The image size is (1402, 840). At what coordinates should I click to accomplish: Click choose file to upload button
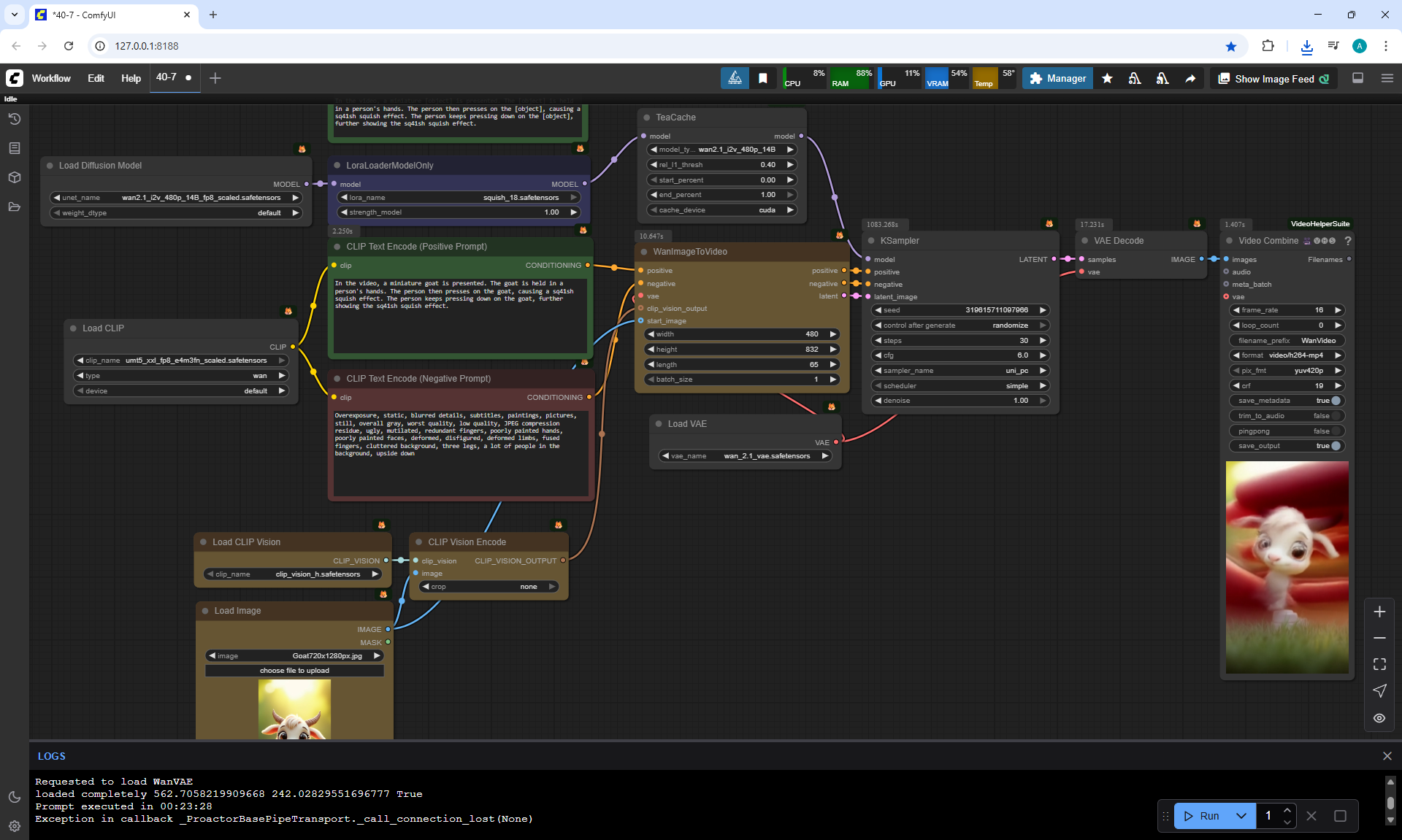[294, 671]
